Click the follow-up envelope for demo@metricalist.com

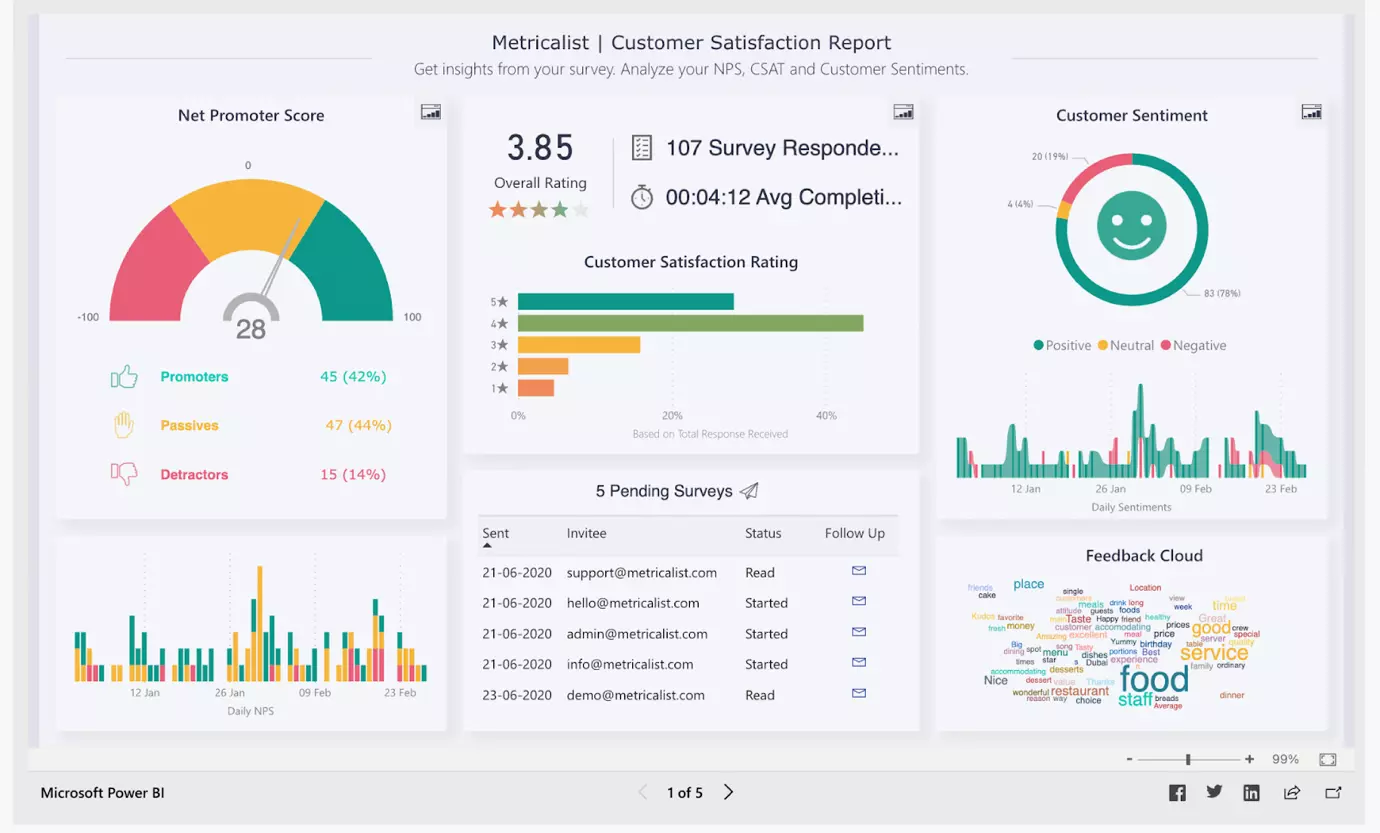point(858,694)
